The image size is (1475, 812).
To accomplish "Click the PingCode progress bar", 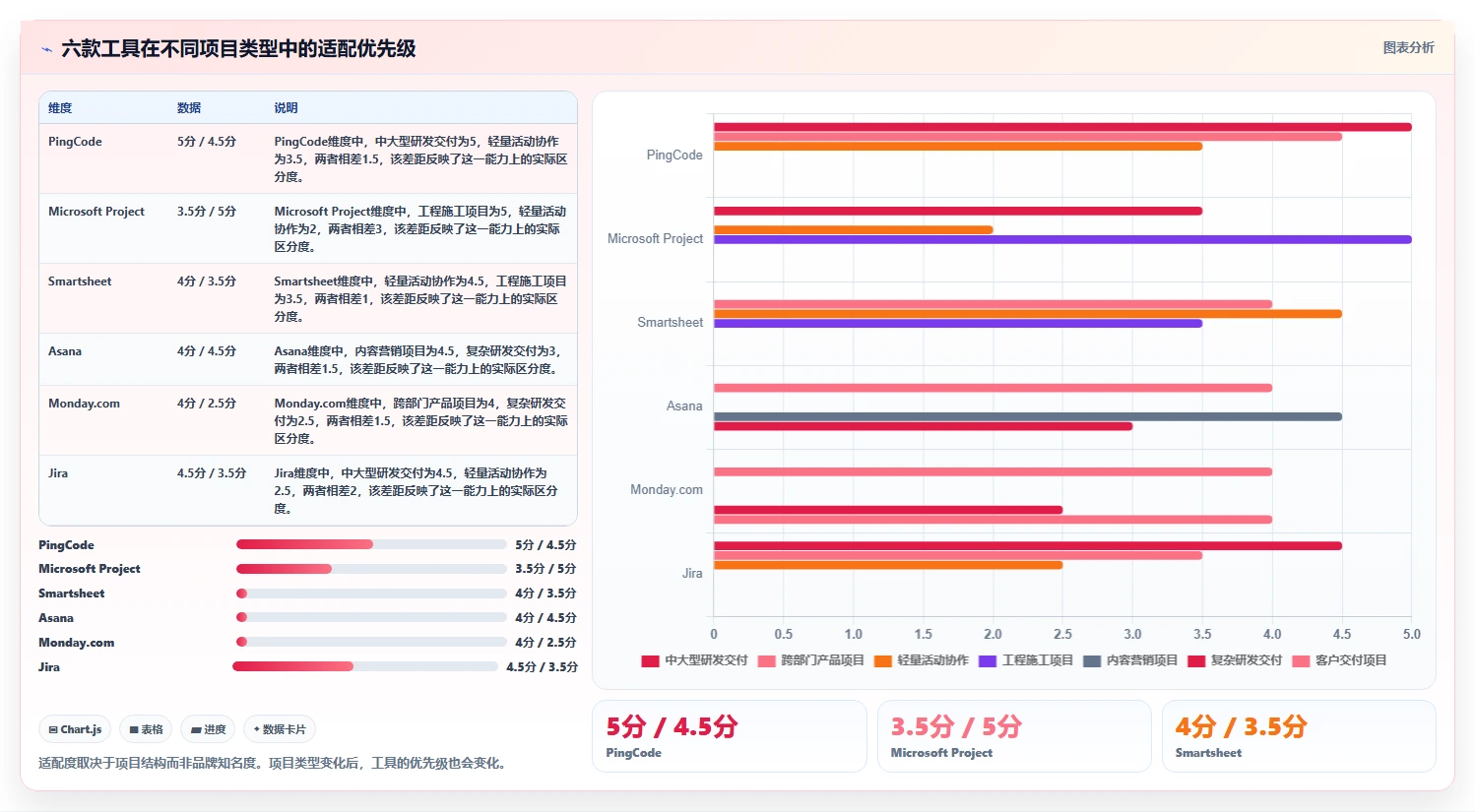I will click(371, 544).
